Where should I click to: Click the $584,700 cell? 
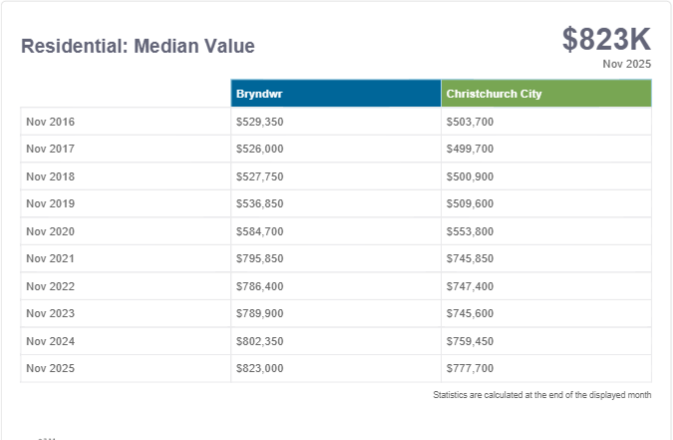(259, 231)
